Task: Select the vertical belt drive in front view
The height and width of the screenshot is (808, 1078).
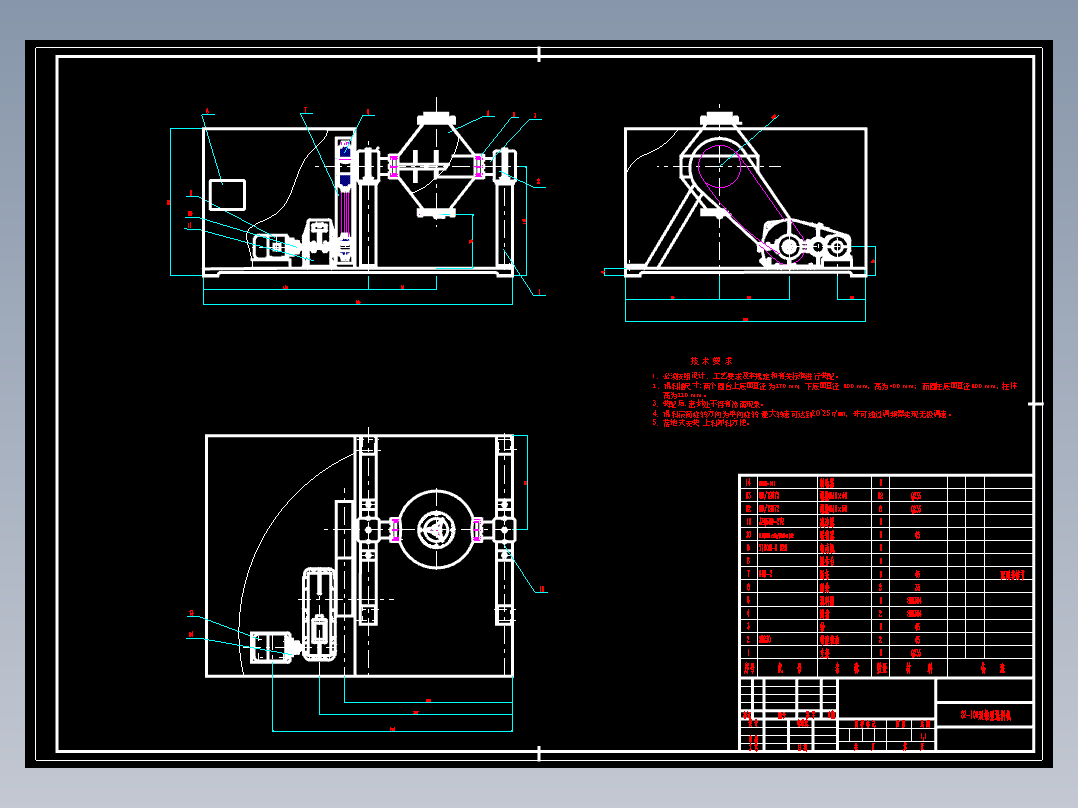Action: tap(345, 201)
